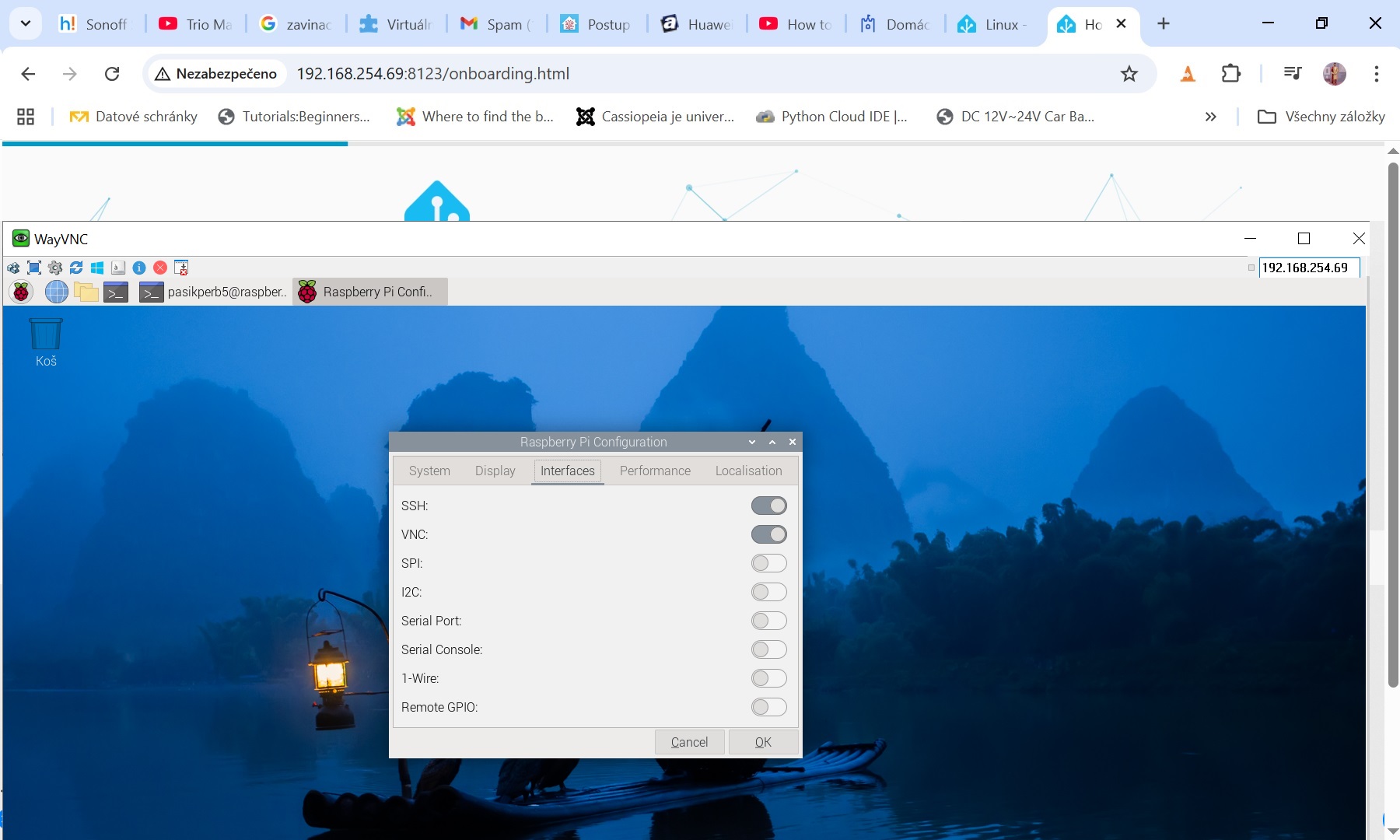Turn off the VNC toggle

tap(769, 534)
